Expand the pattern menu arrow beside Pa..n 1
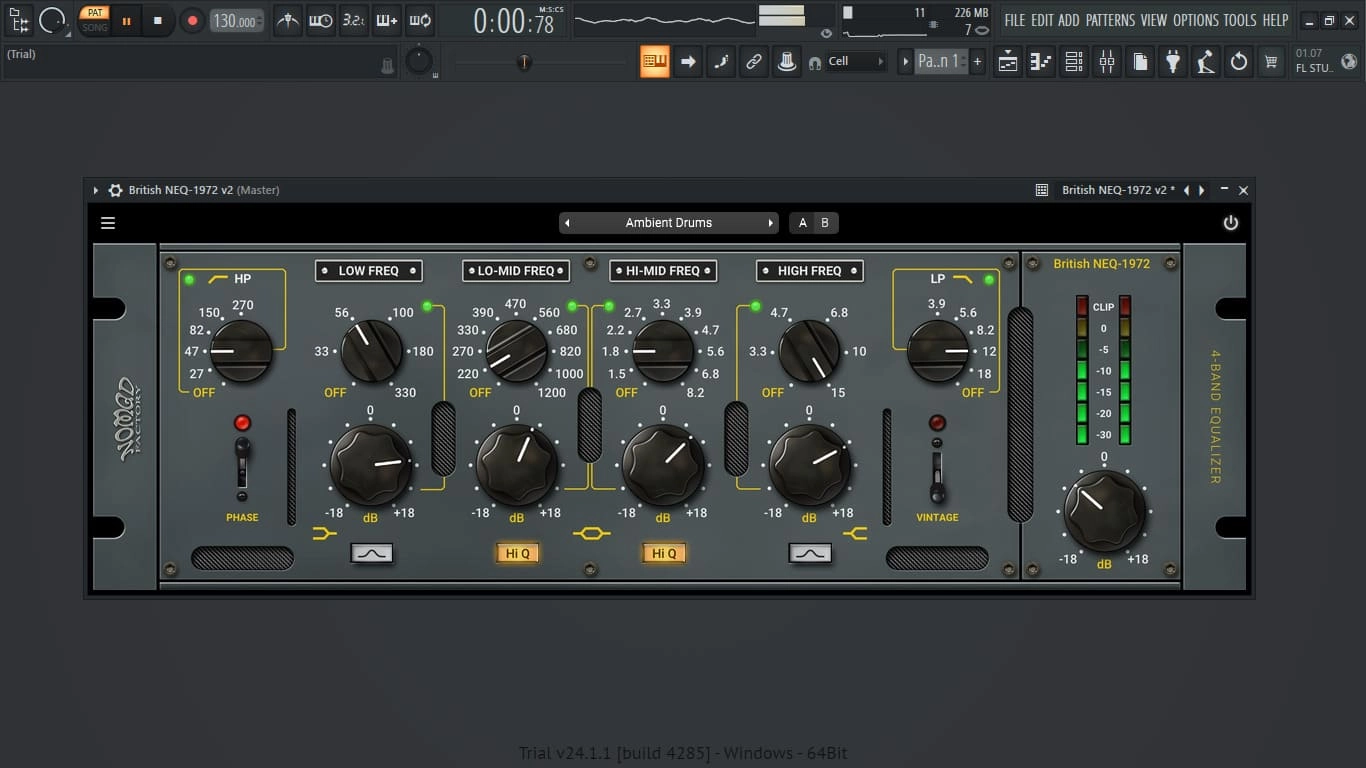 [x=905, y=61]
